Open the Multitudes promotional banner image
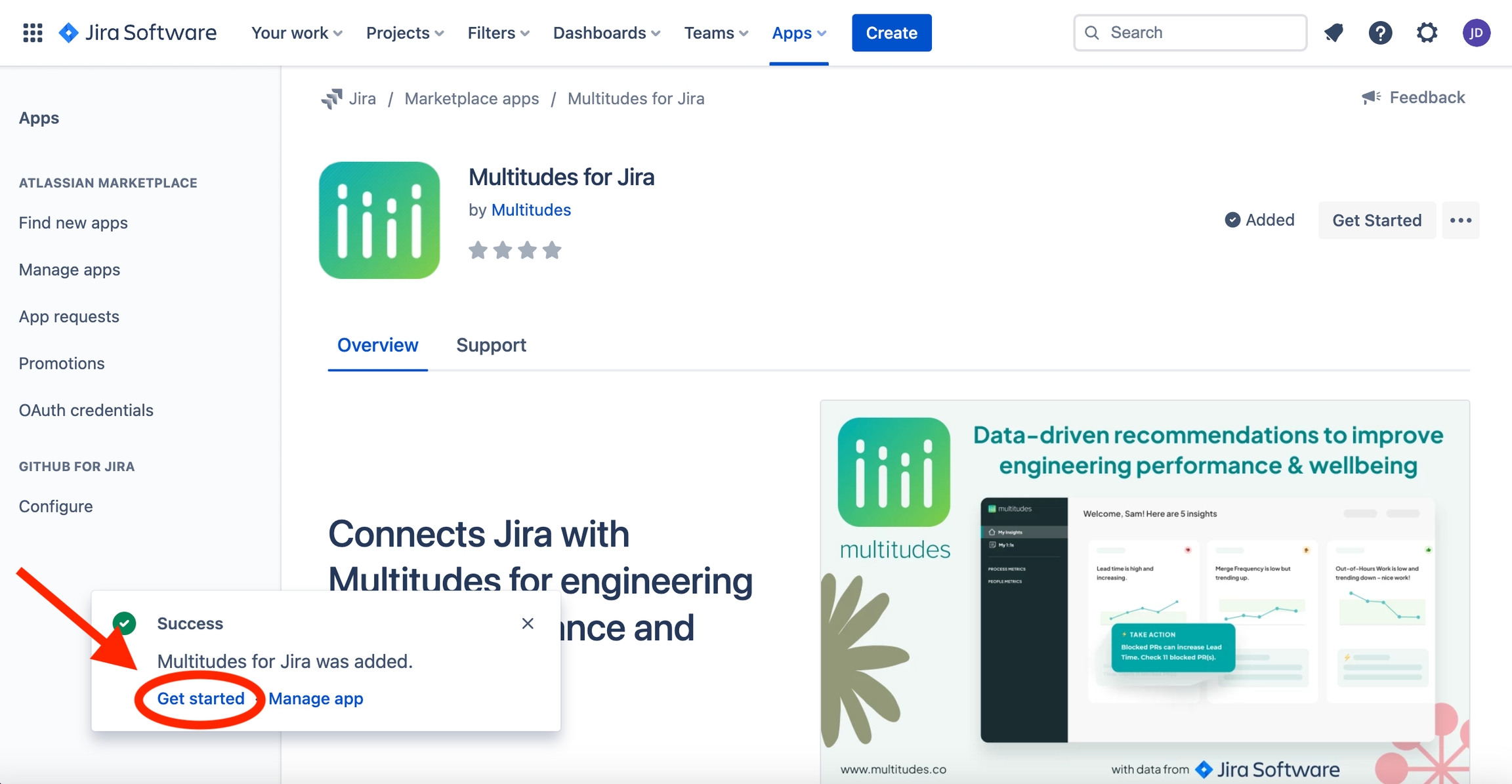This screenshot has width=1512, height=784. (1144, 591)
